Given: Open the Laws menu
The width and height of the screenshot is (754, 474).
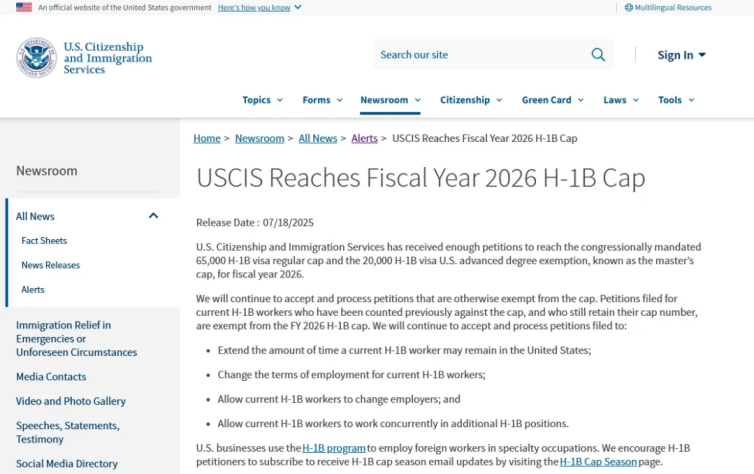Looking at the screenshot, I should [x=621, y=100].
